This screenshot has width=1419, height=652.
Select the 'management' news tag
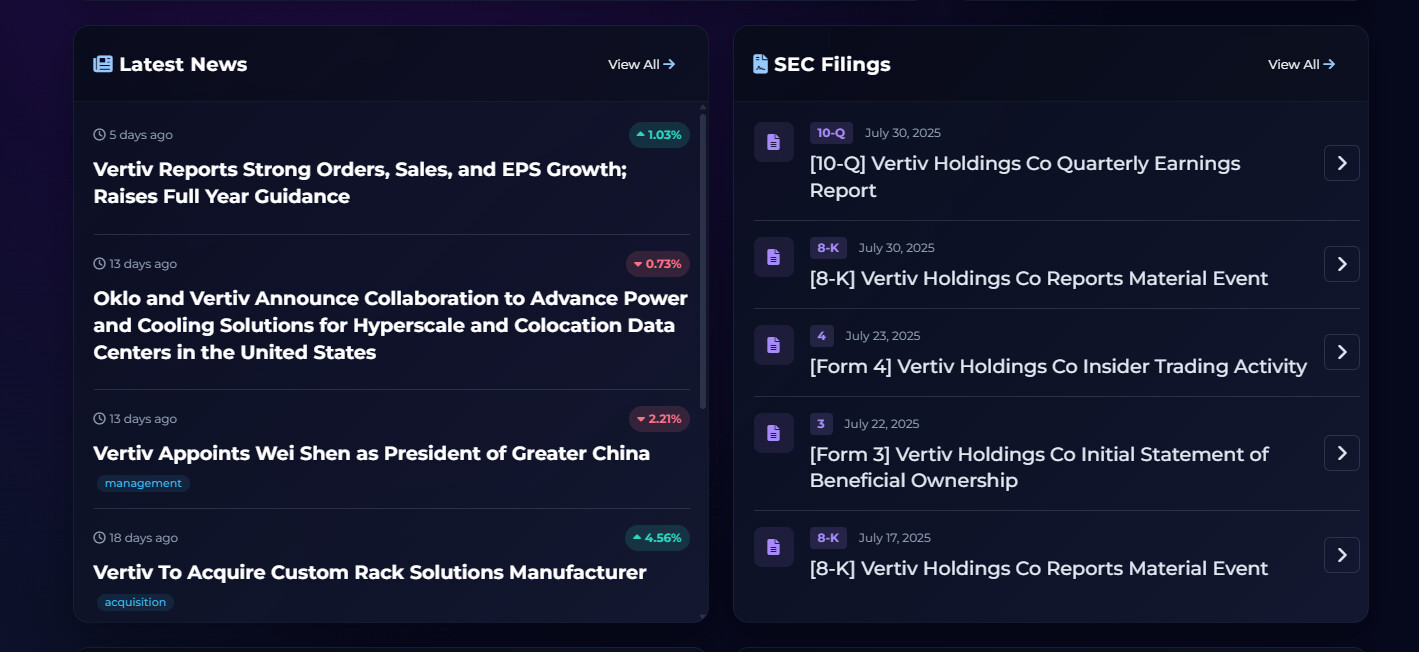(143, 484)
